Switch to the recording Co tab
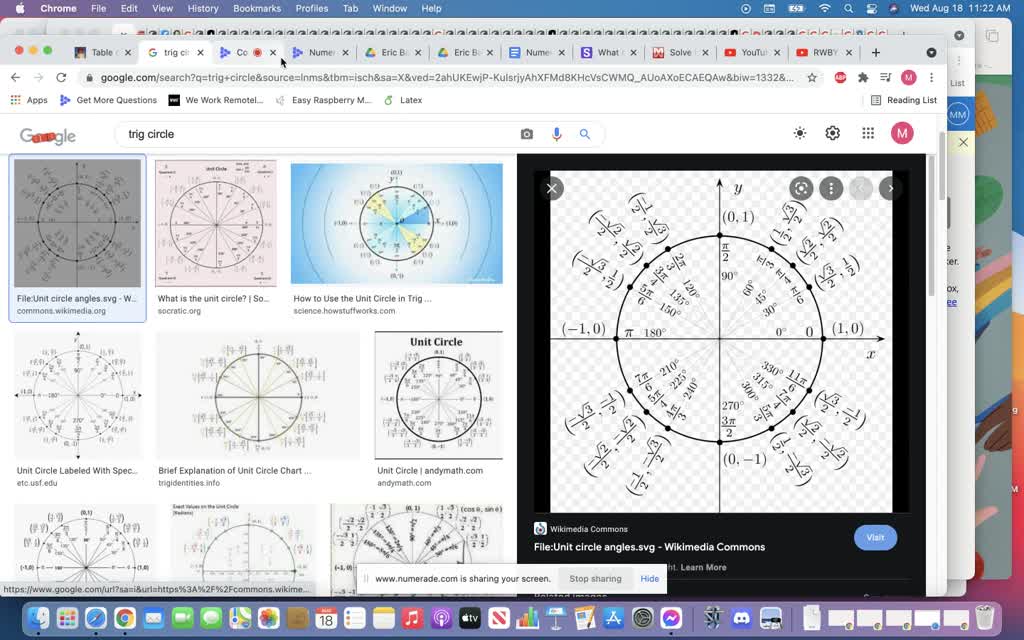The width and height of the screenshot is (1024, 640). point(248,52)
